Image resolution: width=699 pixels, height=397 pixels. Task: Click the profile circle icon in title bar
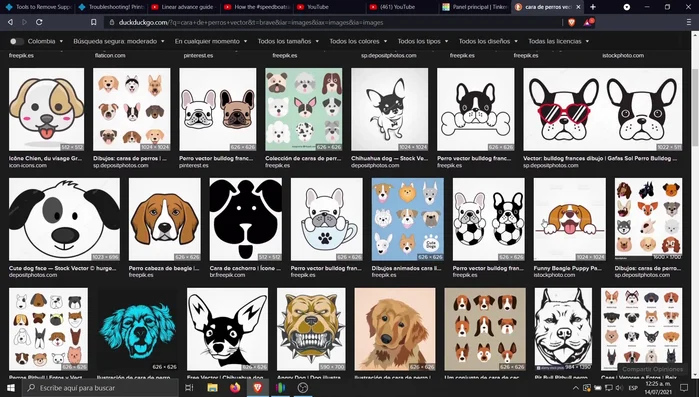[627, 7]
